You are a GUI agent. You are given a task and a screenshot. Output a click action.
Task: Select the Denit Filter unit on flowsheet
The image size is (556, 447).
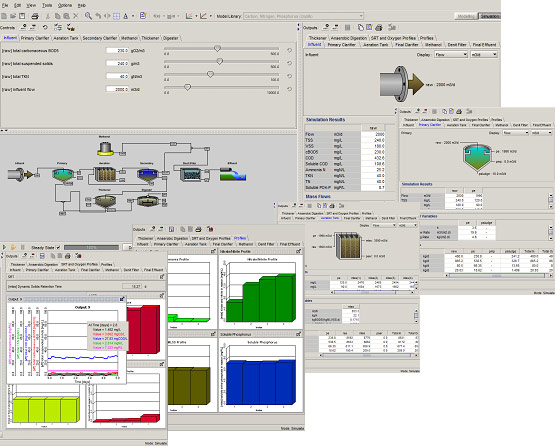[190, 174]
